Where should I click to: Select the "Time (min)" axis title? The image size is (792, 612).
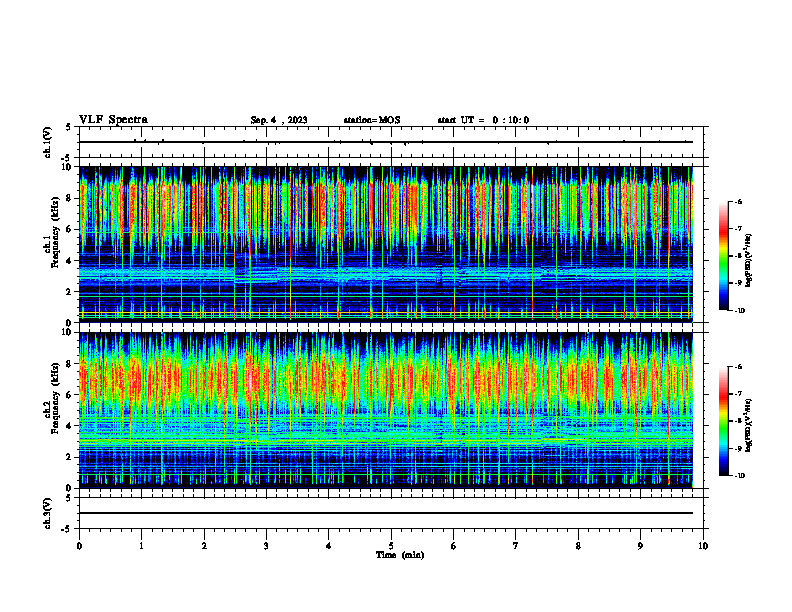click(400, 555)
